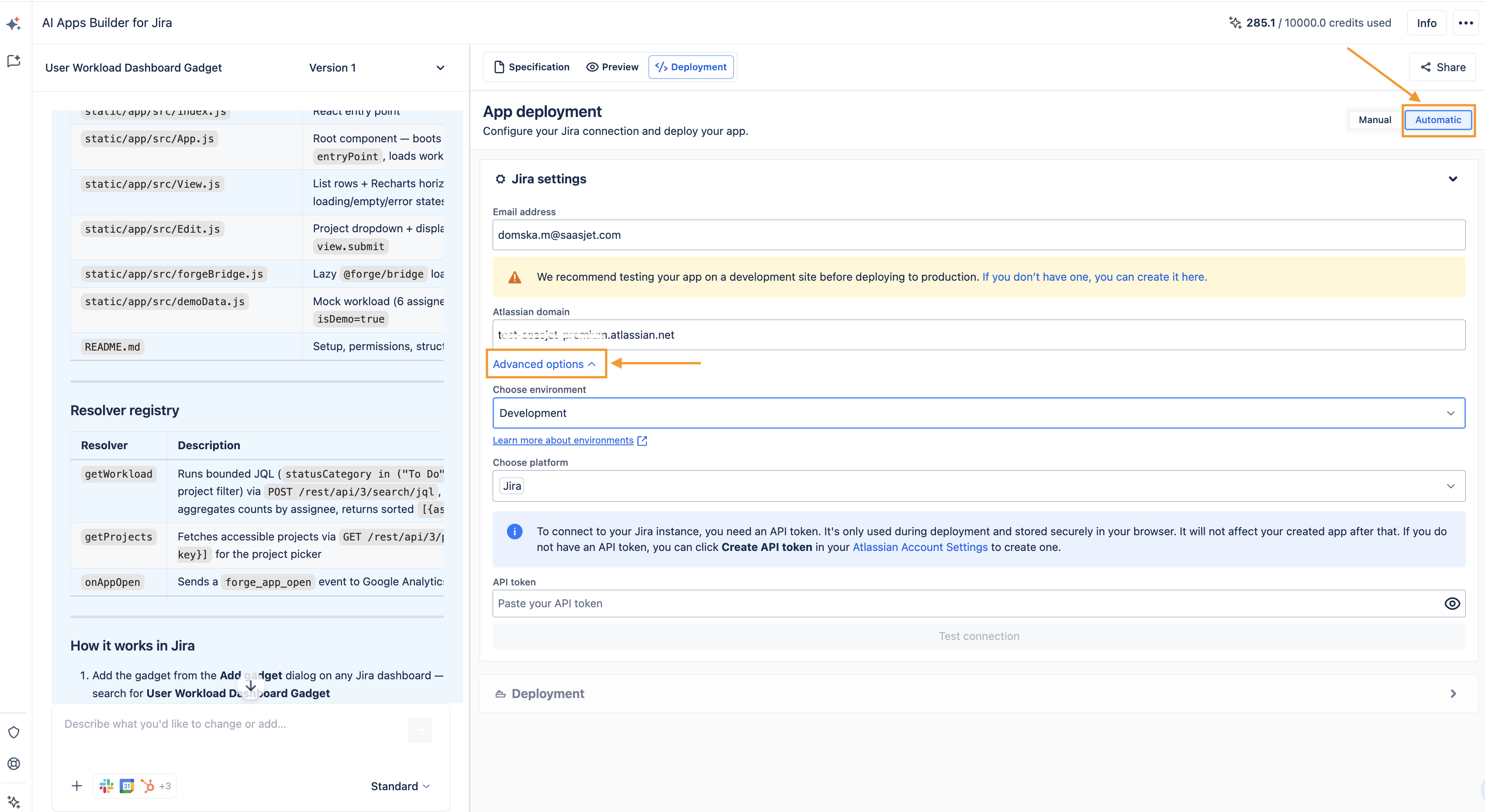
Task: Switch to the Preview tab
Action: [612, 67]
